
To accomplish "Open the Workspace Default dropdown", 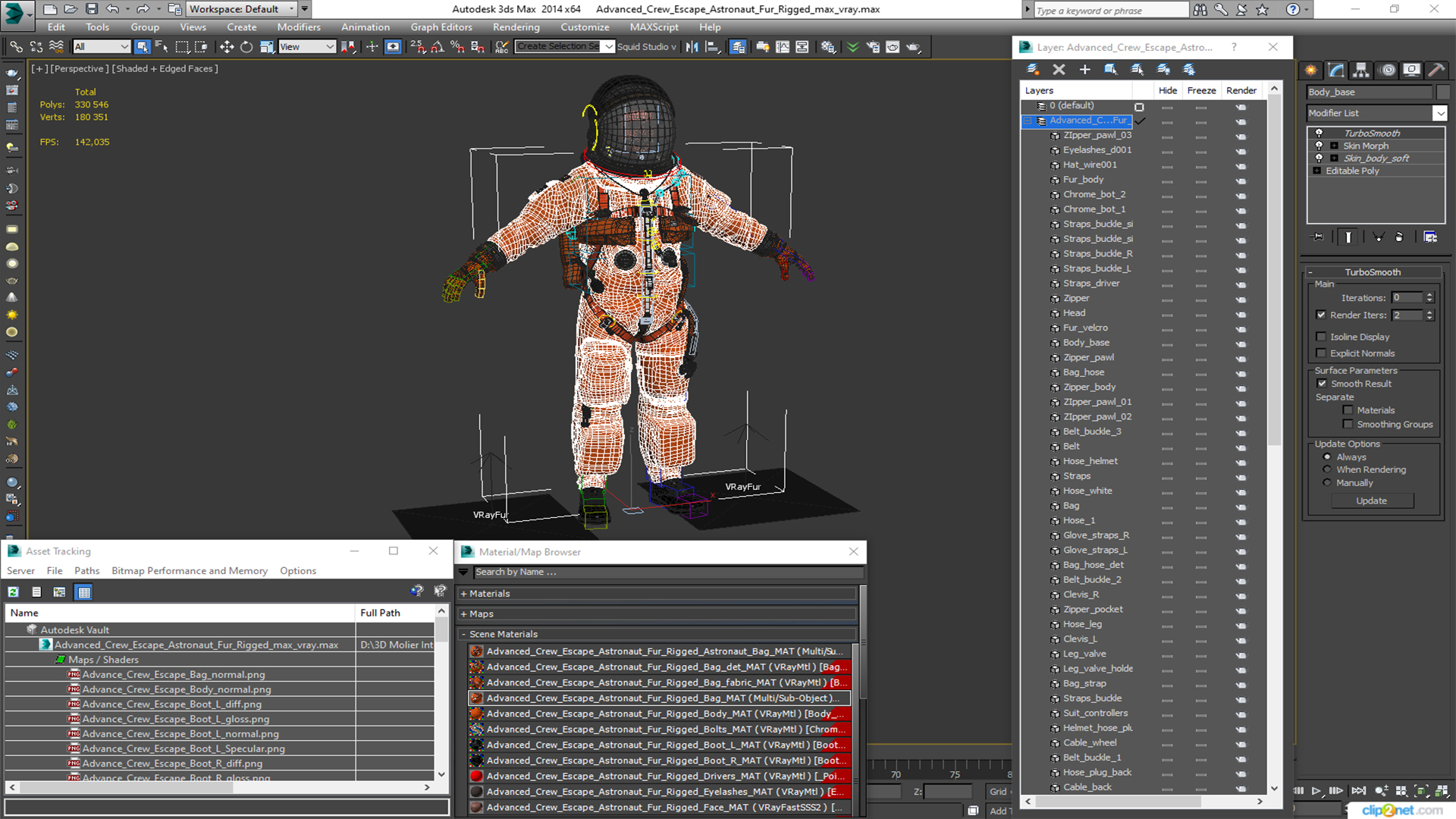I will click(x=240, y=9).
